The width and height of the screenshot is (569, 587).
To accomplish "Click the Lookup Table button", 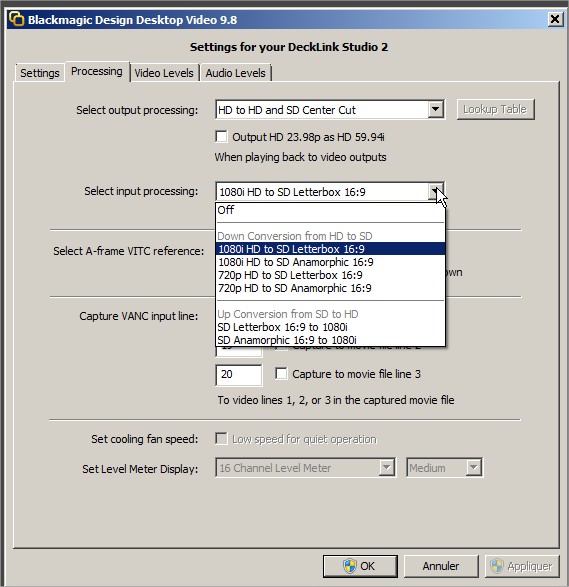I will pyautogui.click(x=495, y=109).
